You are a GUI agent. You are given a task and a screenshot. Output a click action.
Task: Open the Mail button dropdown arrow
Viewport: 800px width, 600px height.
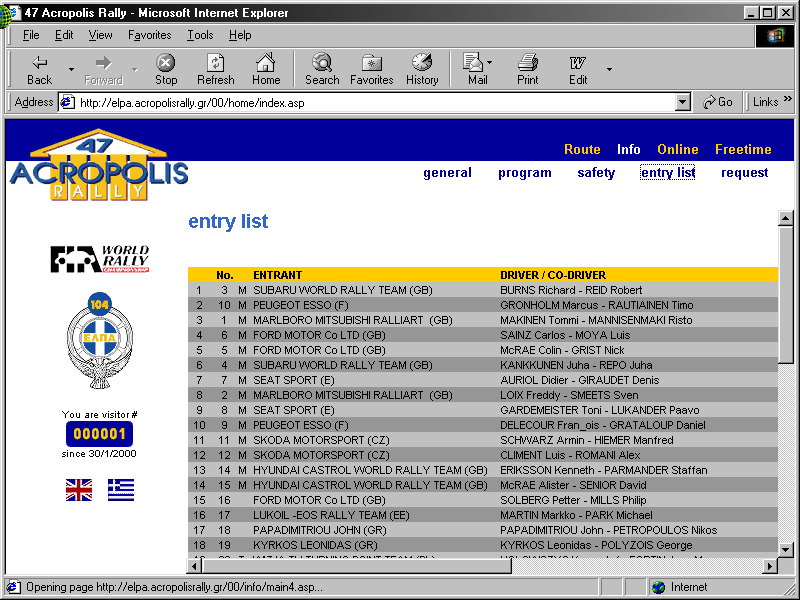[490, 63]
